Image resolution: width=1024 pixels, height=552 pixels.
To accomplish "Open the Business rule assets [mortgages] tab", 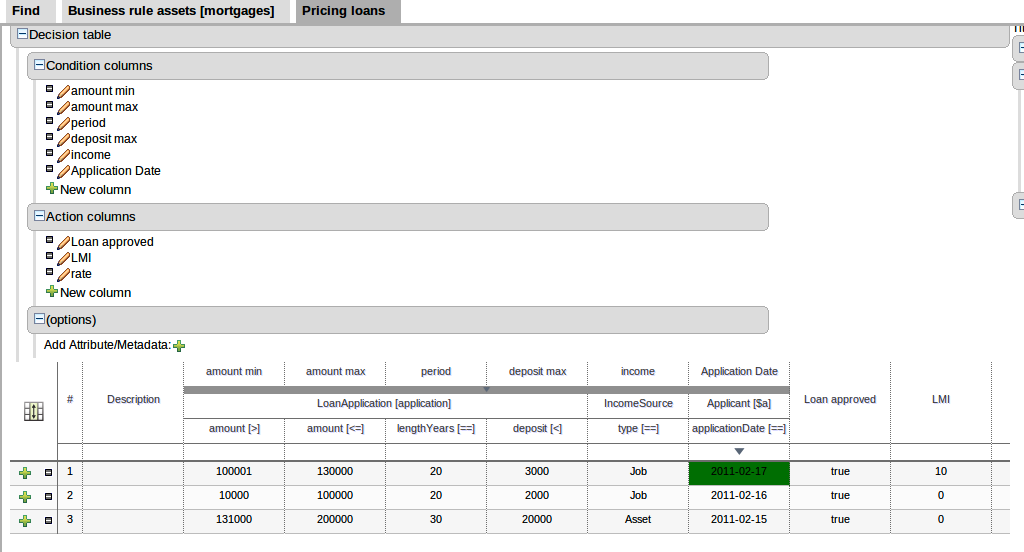I will tap(171, 11).
